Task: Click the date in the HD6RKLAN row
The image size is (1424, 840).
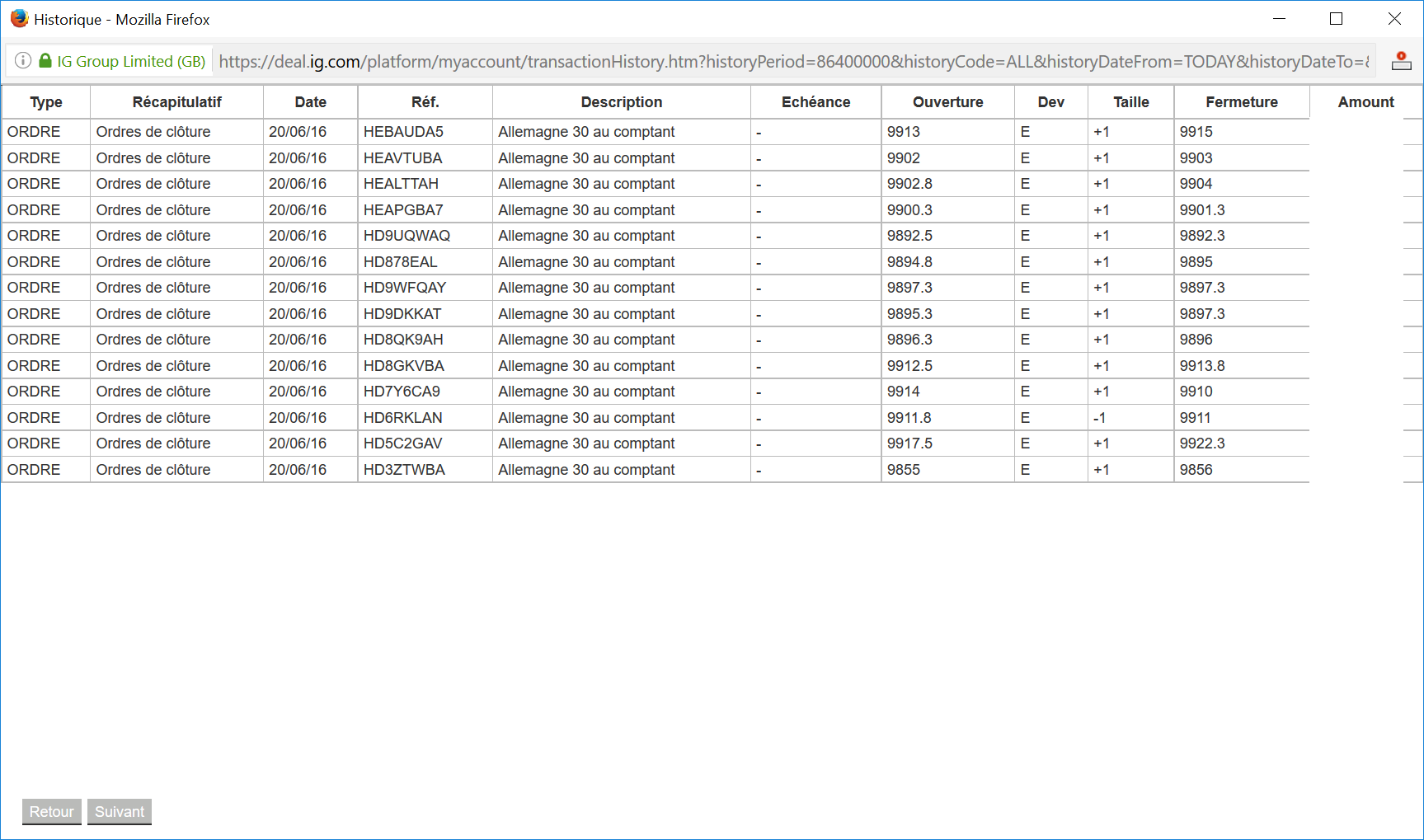Action: [x=298, y=418]
